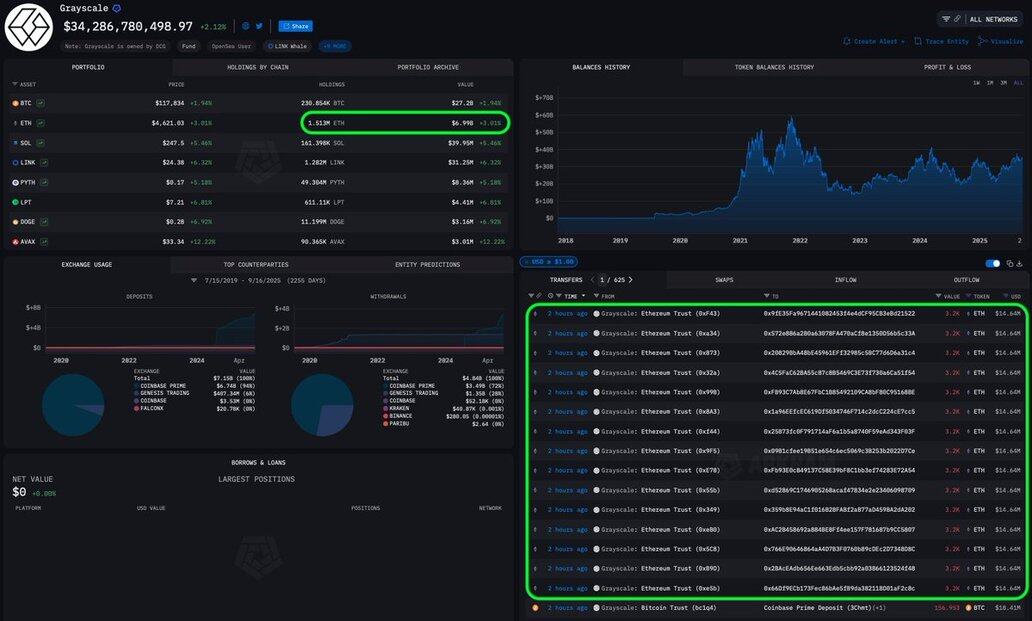
Task: Click the Share button
Action: [296, 26]
